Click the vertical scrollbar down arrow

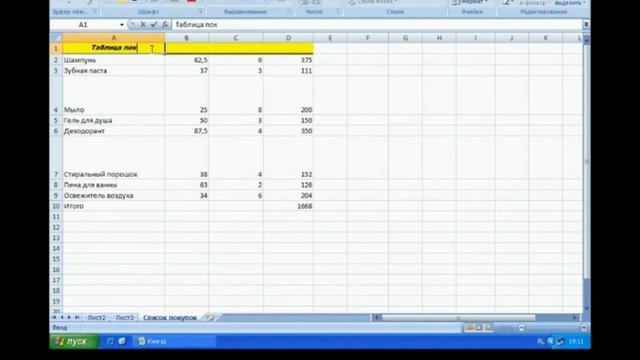pos(587,309)
